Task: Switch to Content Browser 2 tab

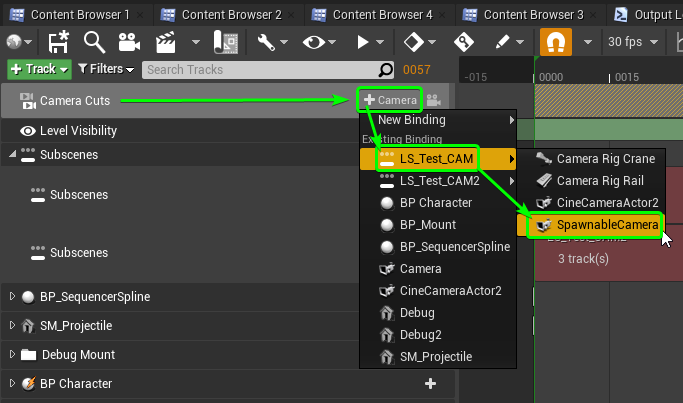Action: [231, 15]
